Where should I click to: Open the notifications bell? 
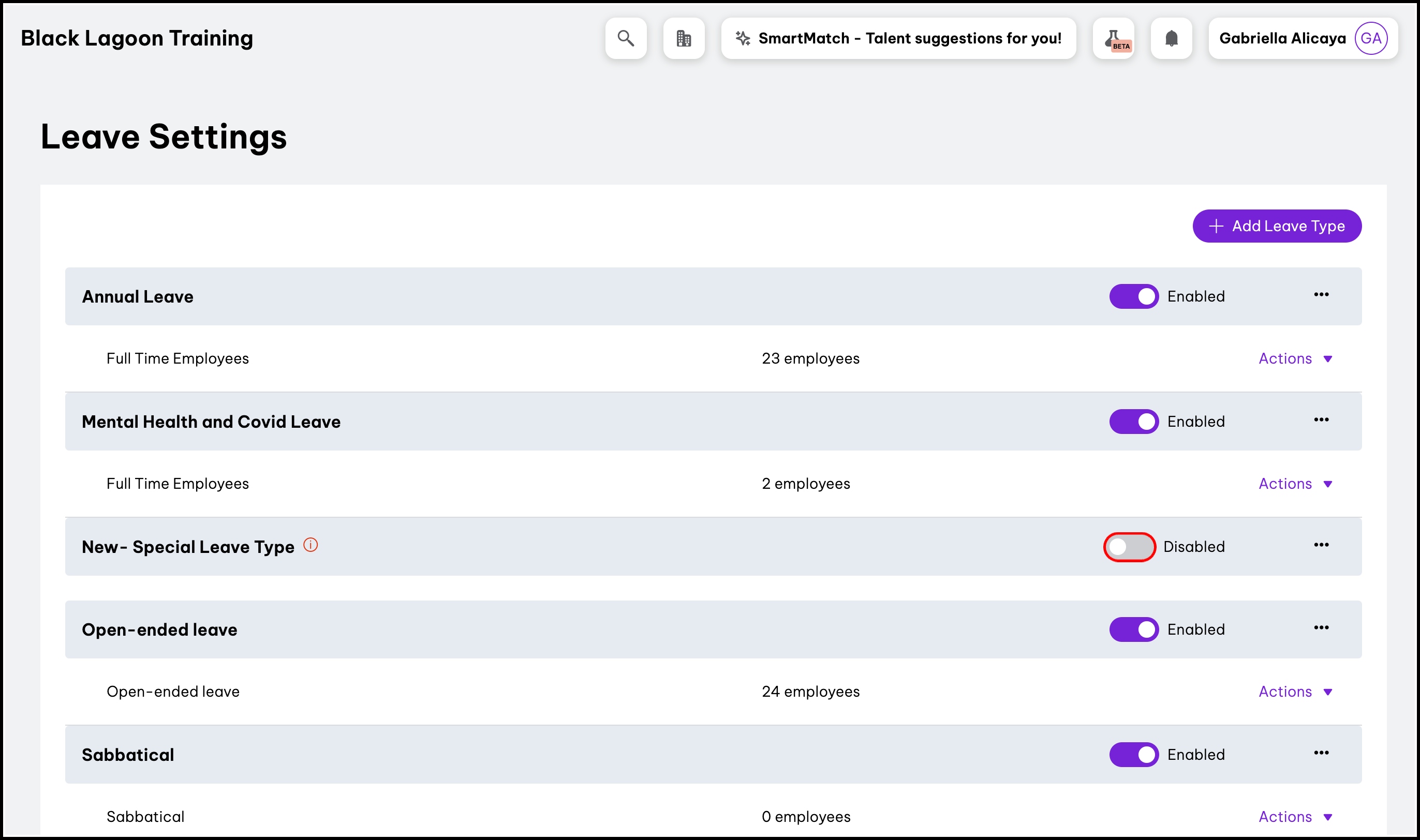pos(1172,38)
